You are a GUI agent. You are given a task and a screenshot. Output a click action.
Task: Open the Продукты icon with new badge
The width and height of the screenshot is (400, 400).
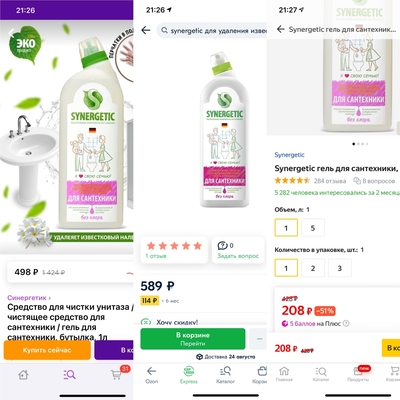[358, 373]
